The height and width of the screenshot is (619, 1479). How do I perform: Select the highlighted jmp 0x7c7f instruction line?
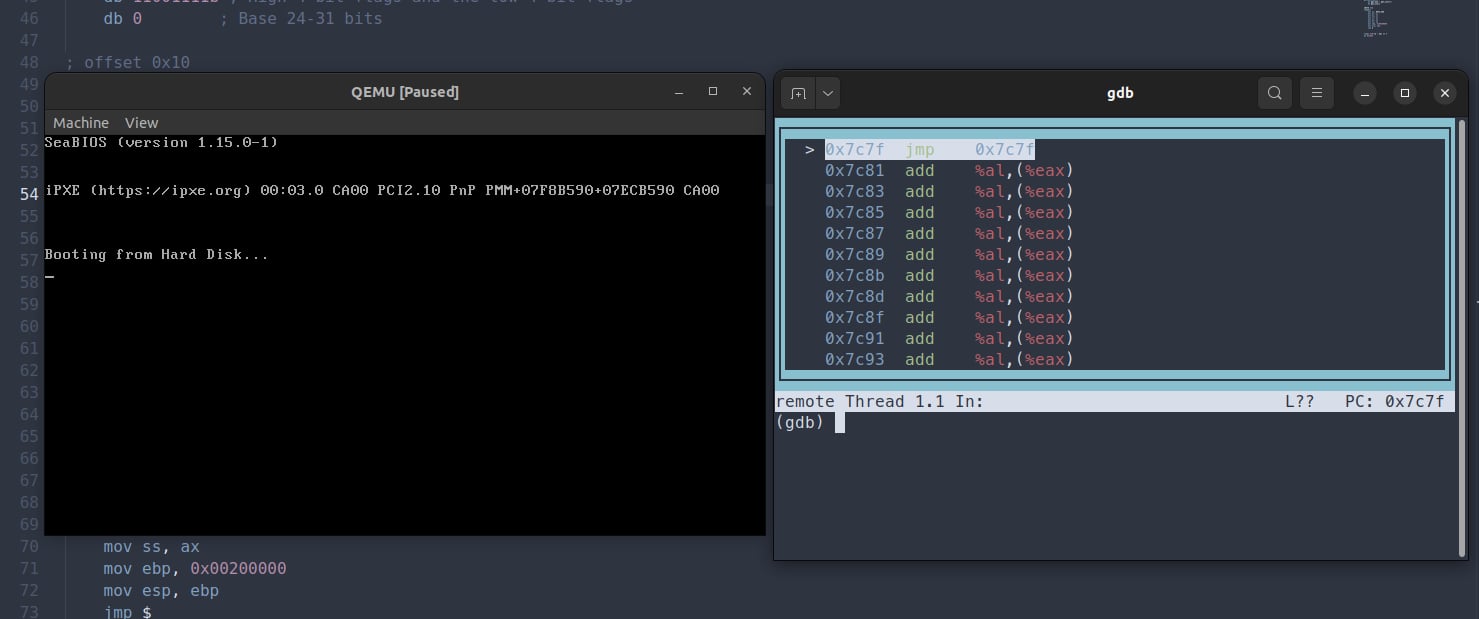point(929,150)
